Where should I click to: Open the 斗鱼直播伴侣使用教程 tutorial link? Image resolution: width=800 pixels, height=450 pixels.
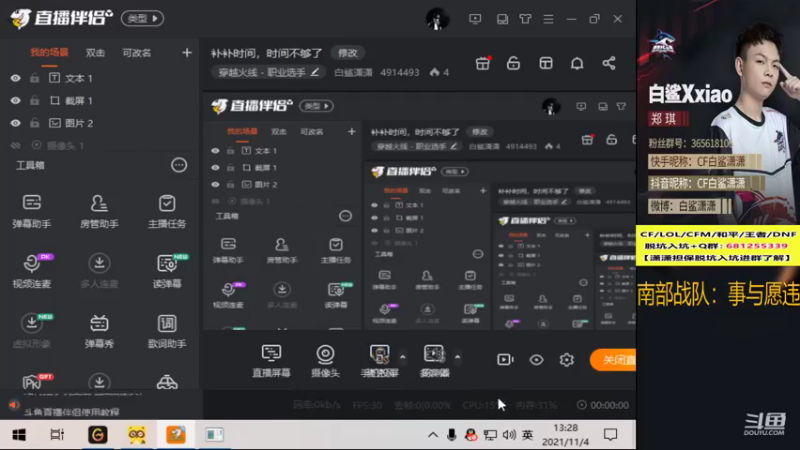coord(71,412)
